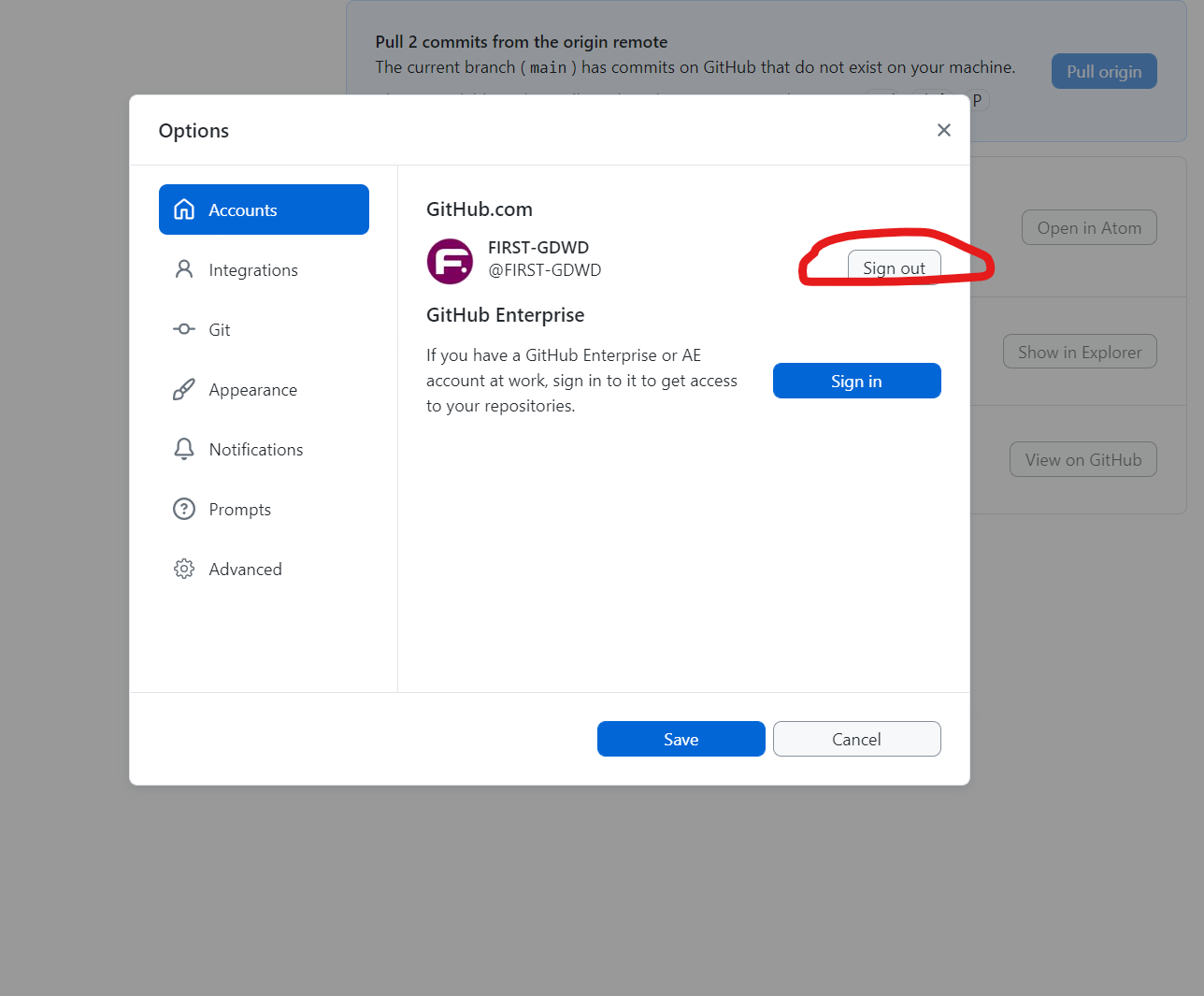The height and width of the screenshot is (996, 1204).
Task: Show the Prompts tab
Action: [x=264, y=509]
